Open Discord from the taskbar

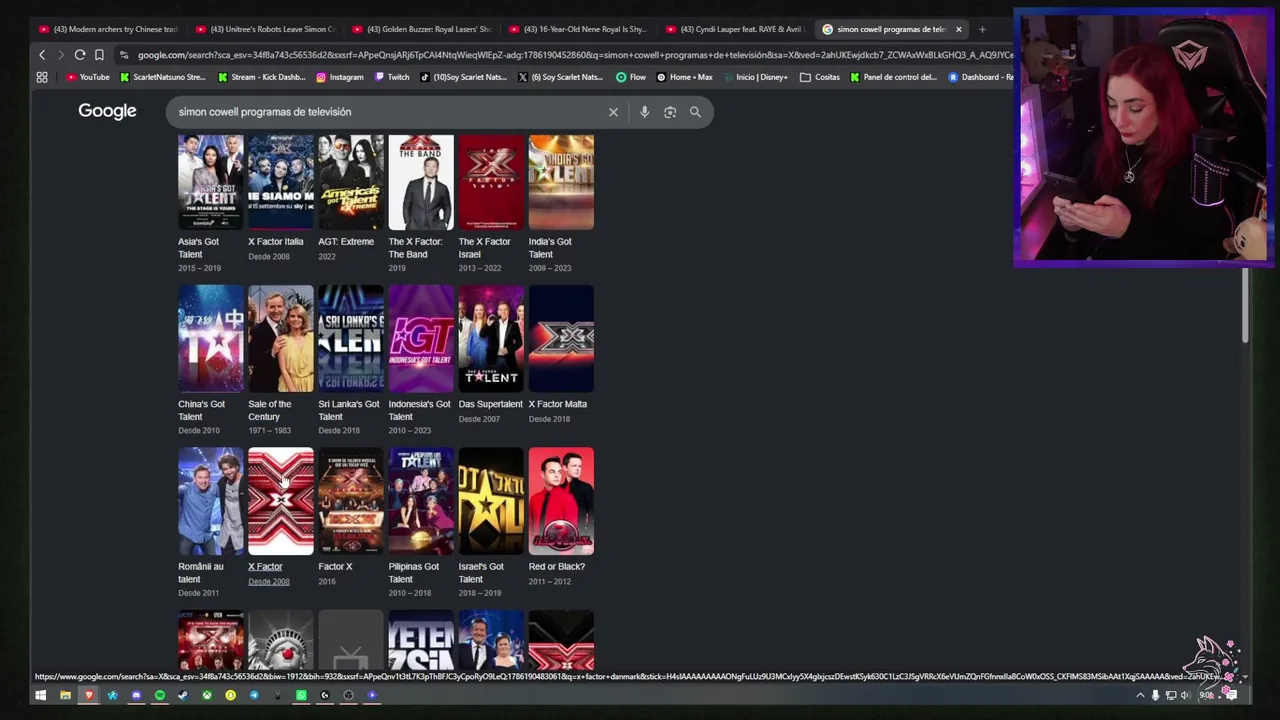click(136, 695)
